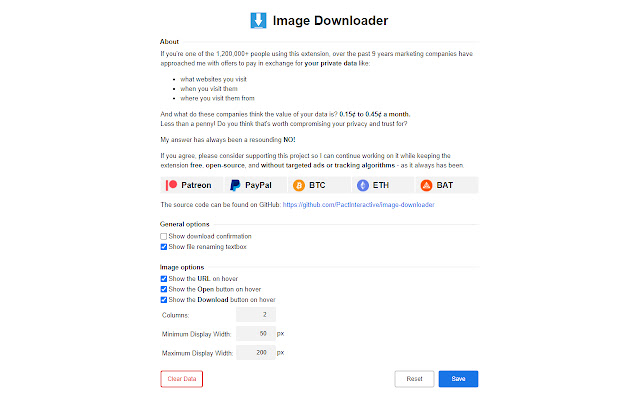
Task: Enable Show download confirmation checkbox
Action: 164,236
